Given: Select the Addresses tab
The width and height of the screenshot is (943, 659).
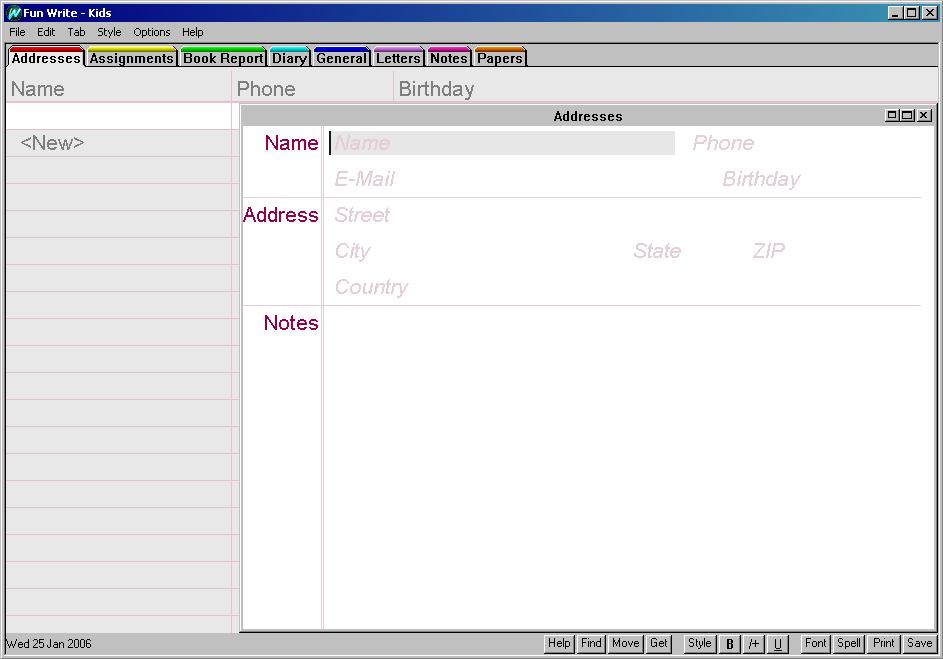Looking at the screenshot, I should (x=46, y=57).
